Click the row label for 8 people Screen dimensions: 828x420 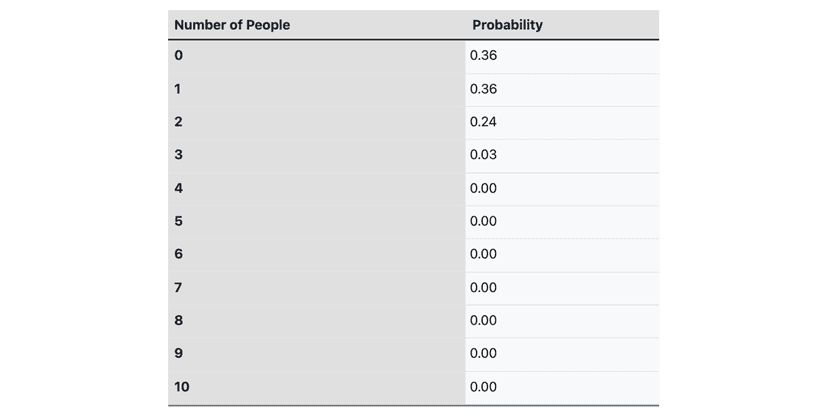(179, 321)
